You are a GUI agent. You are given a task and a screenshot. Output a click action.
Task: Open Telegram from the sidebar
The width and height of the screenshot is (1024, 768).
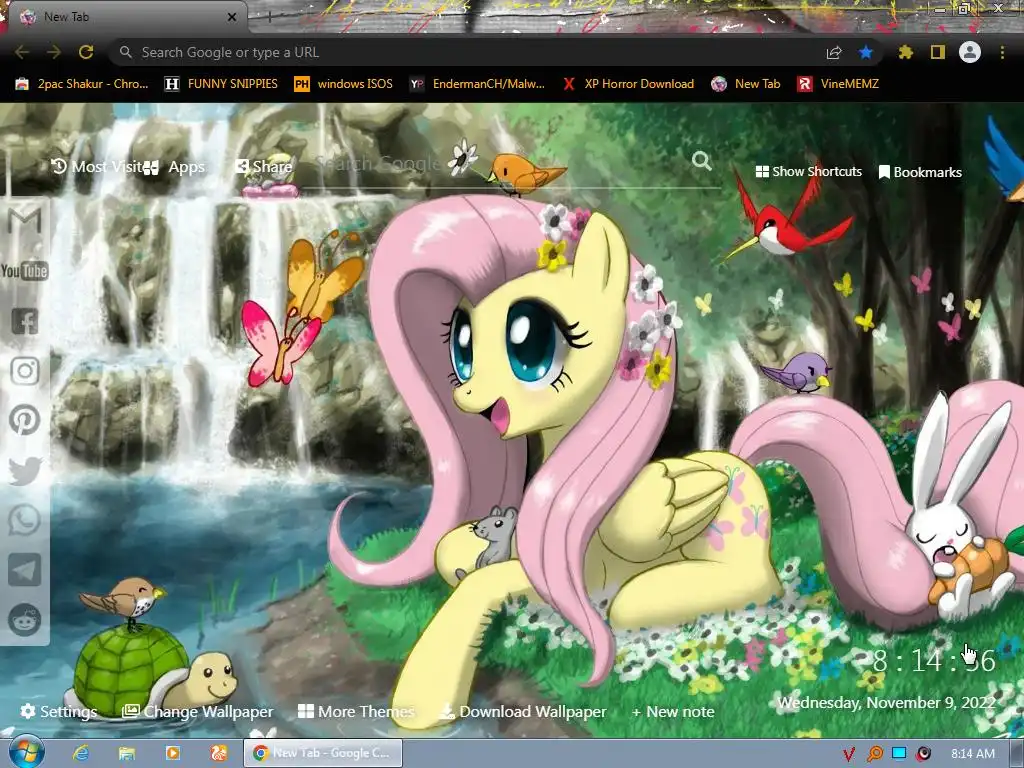25,569
